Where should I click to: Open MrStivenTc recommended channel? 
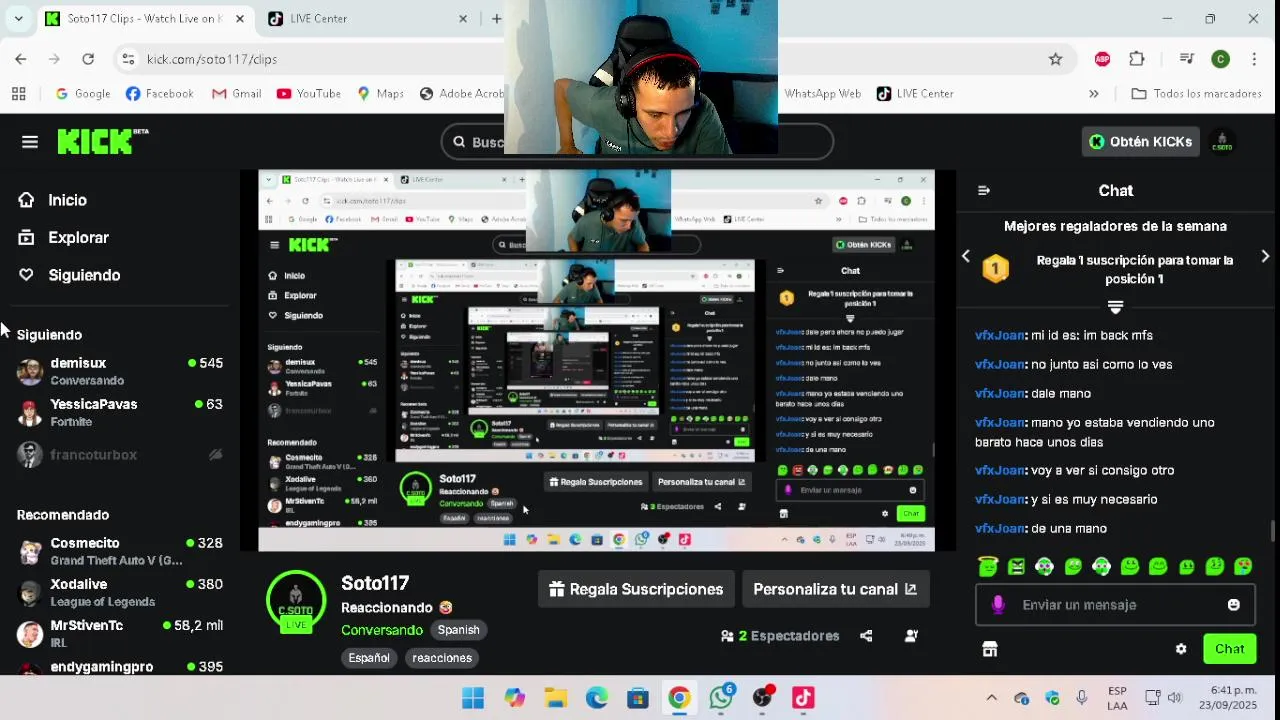120,633
